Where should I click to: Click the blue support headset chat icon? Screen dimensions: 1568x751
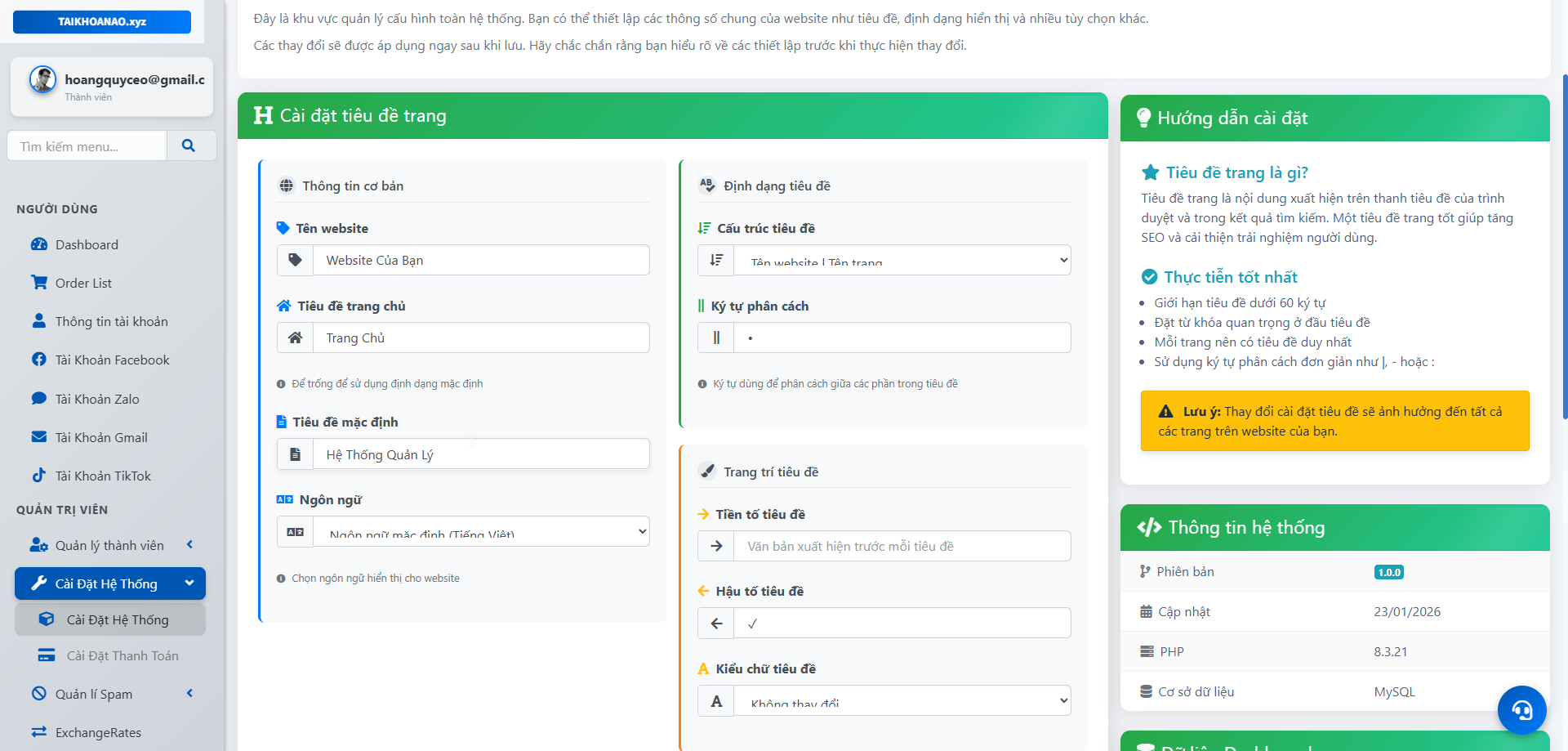pyautogui.click(x=1521, y=709)
